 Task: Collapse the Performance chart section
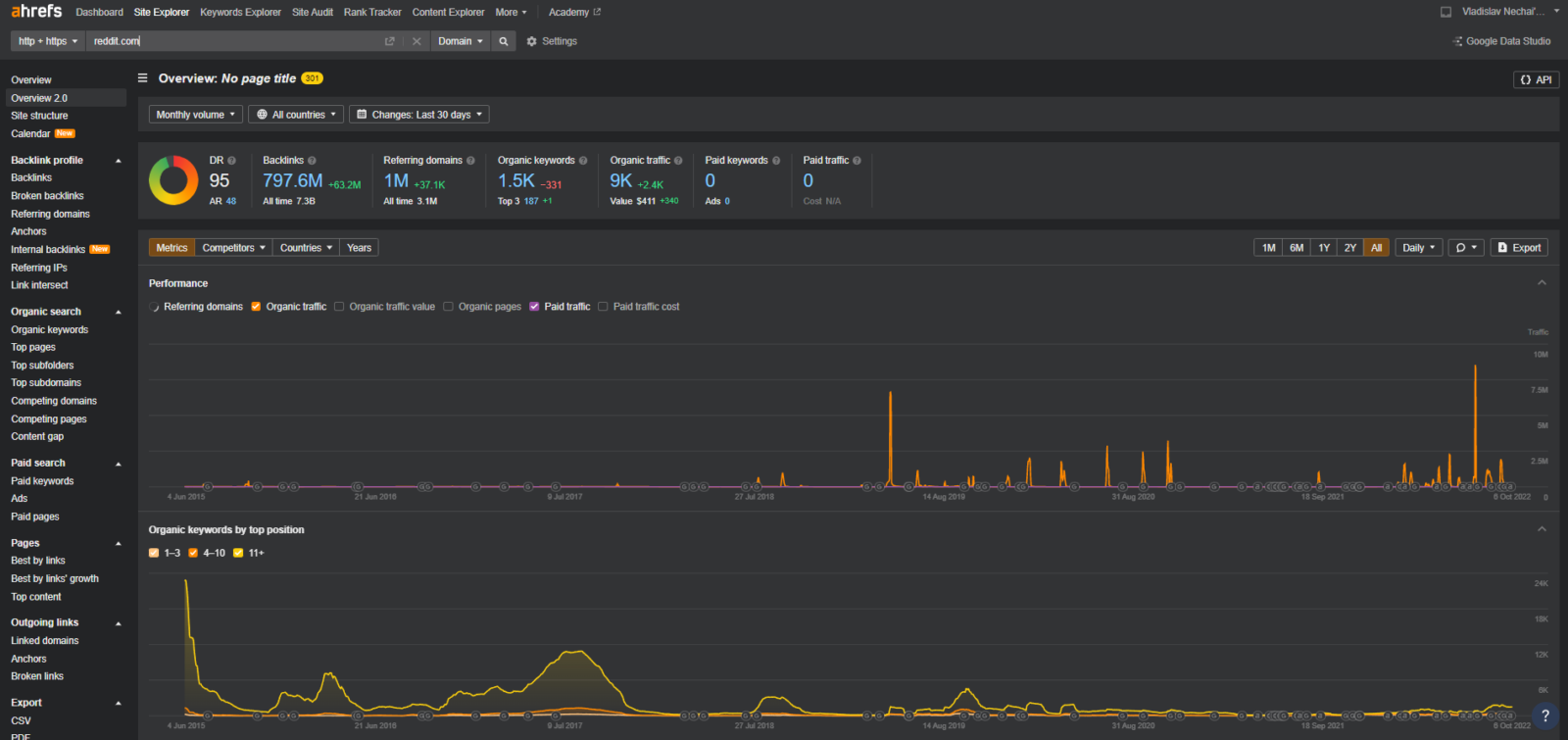pos(1542,283)
